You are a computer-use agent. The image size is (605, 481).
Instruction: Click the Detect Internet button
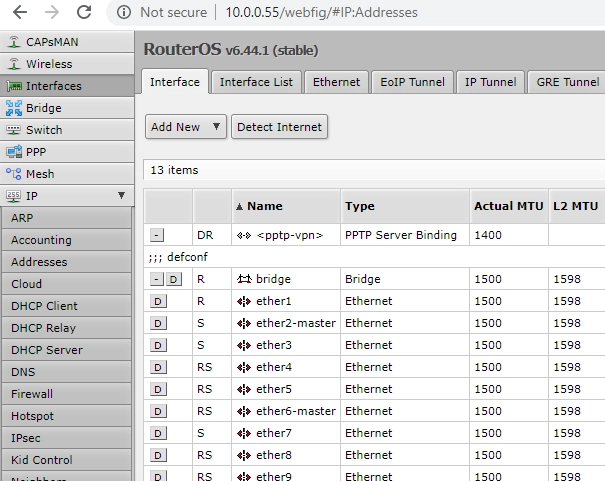279,127
